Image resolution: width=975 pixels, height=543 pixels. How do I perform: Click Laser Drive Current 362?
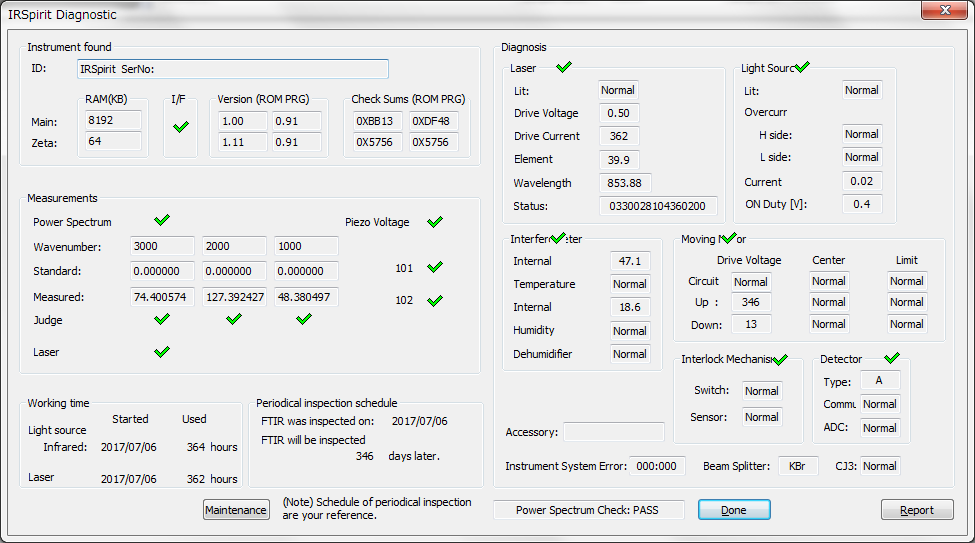tap(619, 136)
